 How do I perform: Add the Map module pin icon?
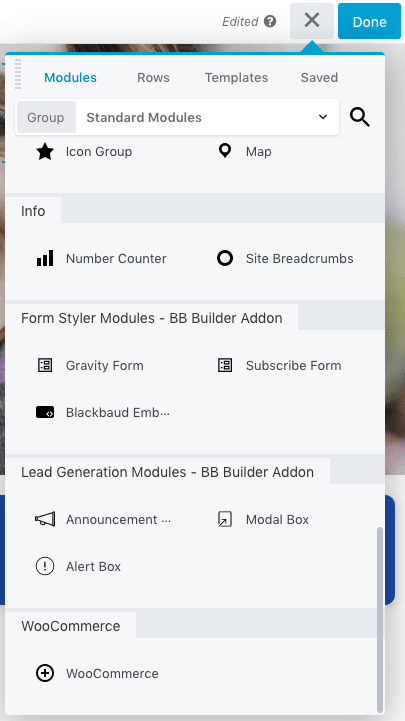coord(225,151)
